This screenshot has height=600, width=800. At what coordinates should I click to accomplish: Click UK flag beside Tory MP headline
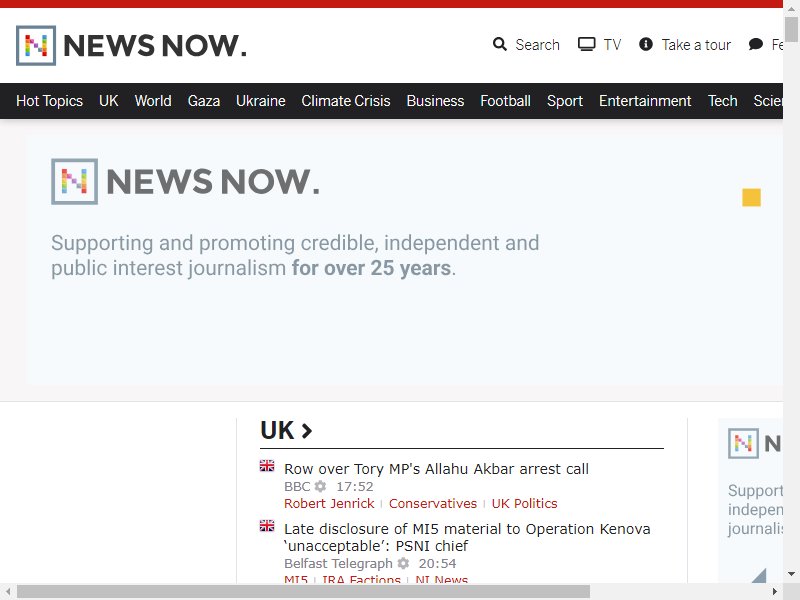267,466
